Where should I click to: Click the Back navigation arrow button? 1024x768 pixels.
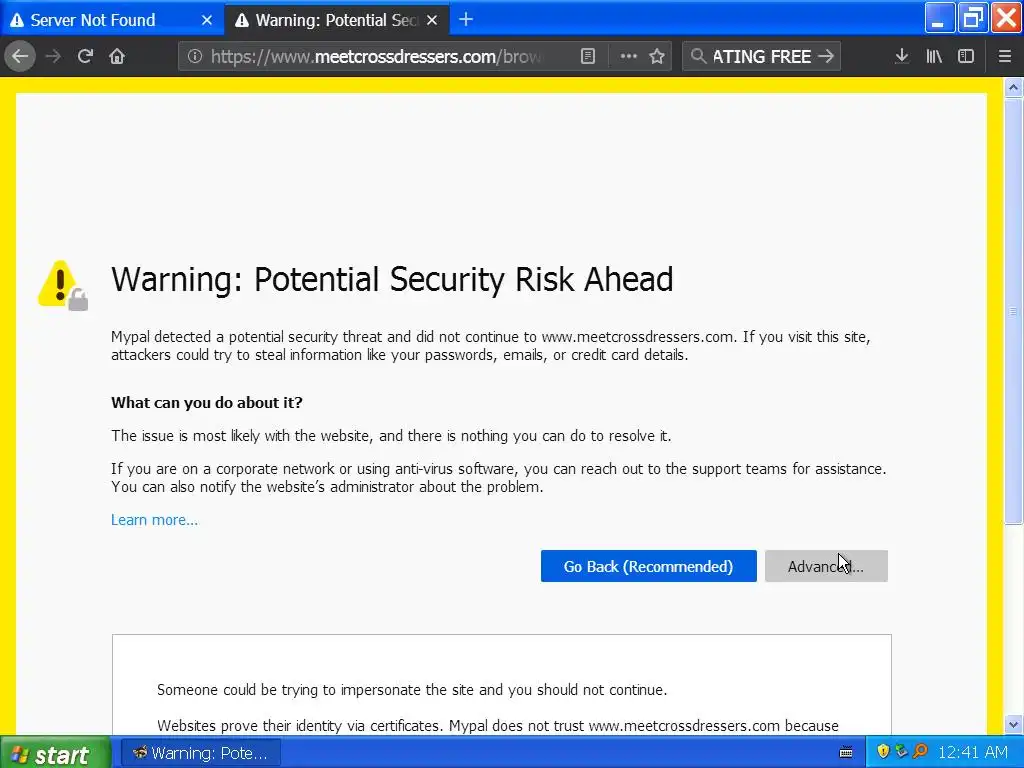click(x=19, y=56)
